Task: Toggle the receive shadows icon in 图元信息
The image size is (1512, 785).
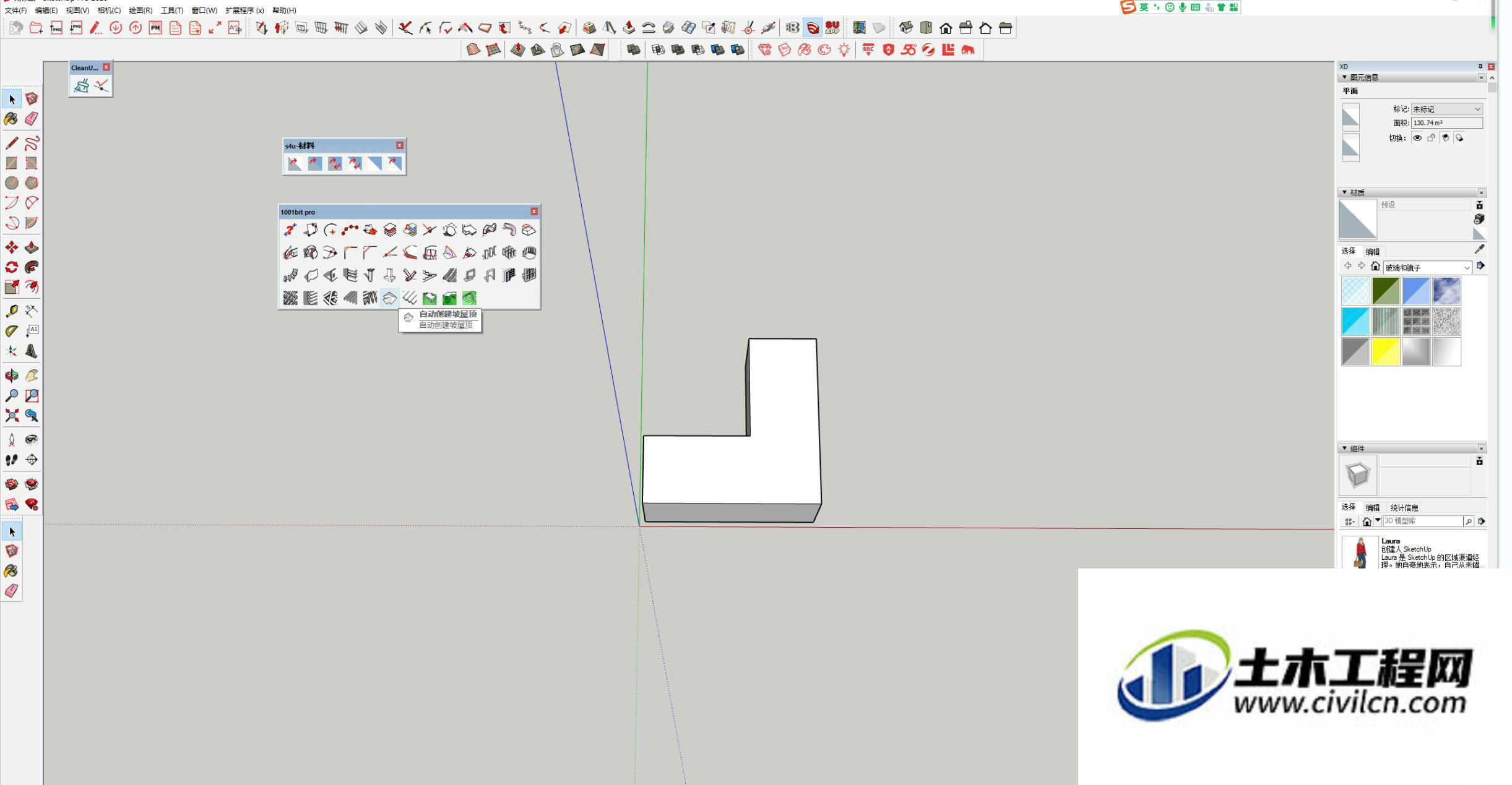Action: 1445,138
